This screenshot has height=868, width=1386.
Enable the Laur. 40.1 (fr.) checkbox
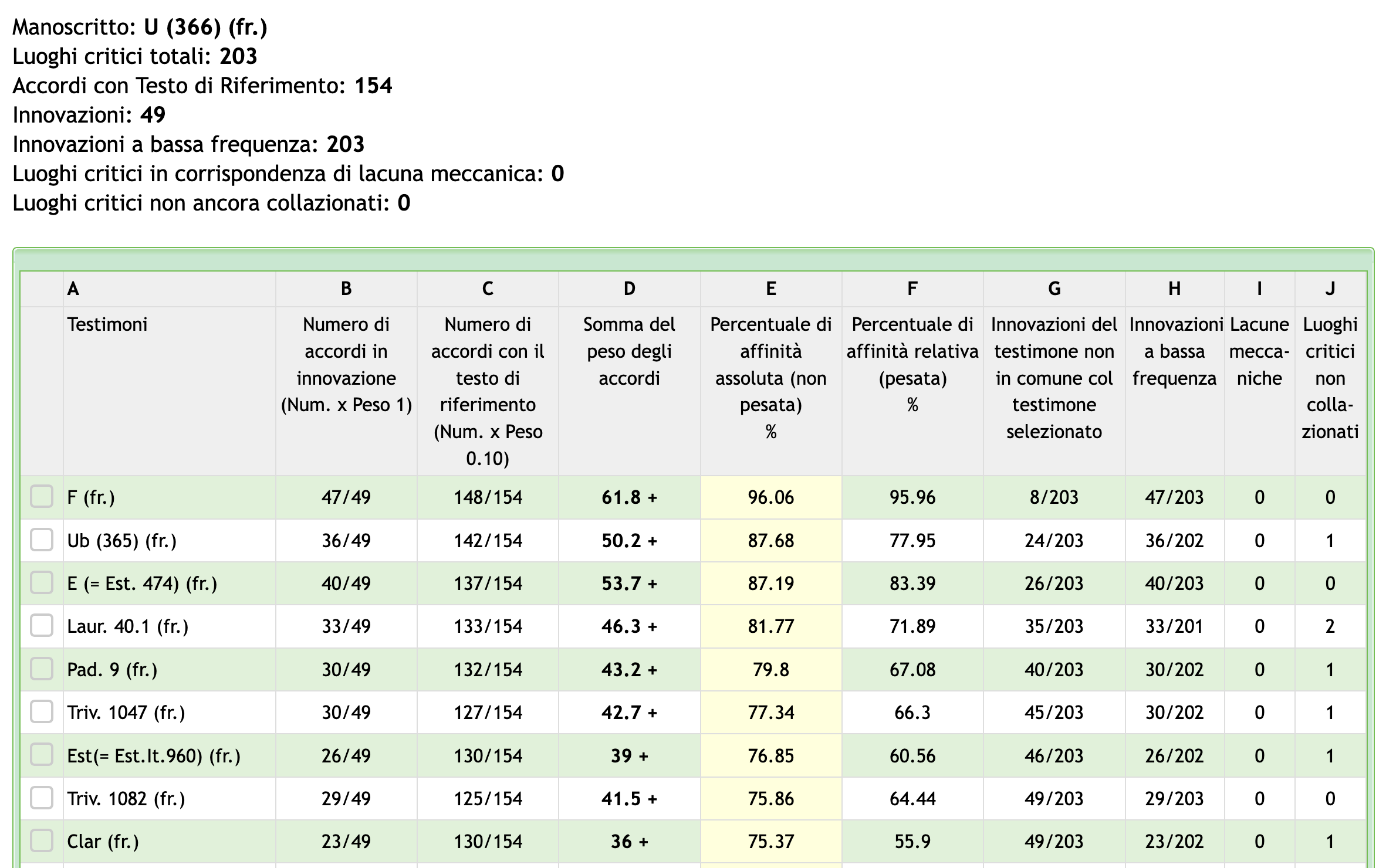42,625
